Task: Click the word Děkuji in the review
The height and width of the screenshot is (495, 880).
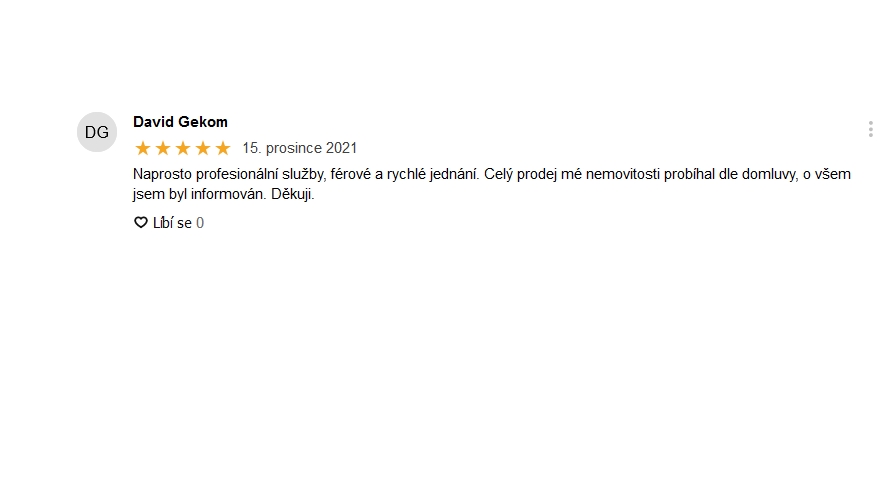Action: click(292, 194)
